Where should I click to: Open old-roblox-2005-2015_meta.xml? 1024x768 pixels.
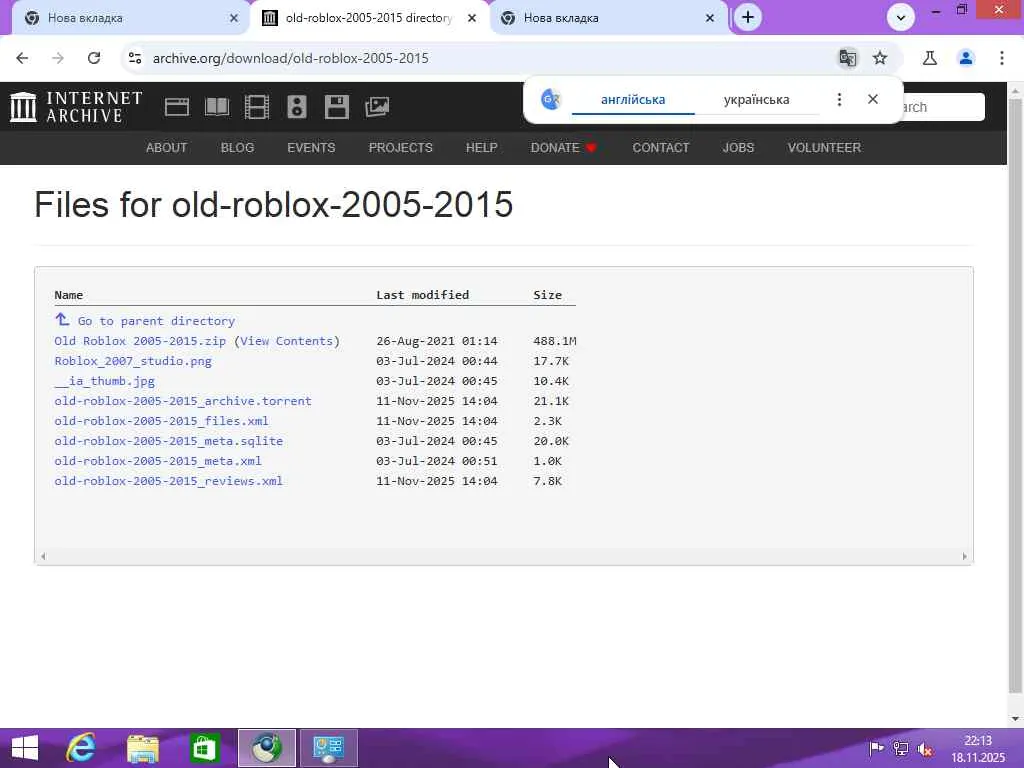(158, 460)
